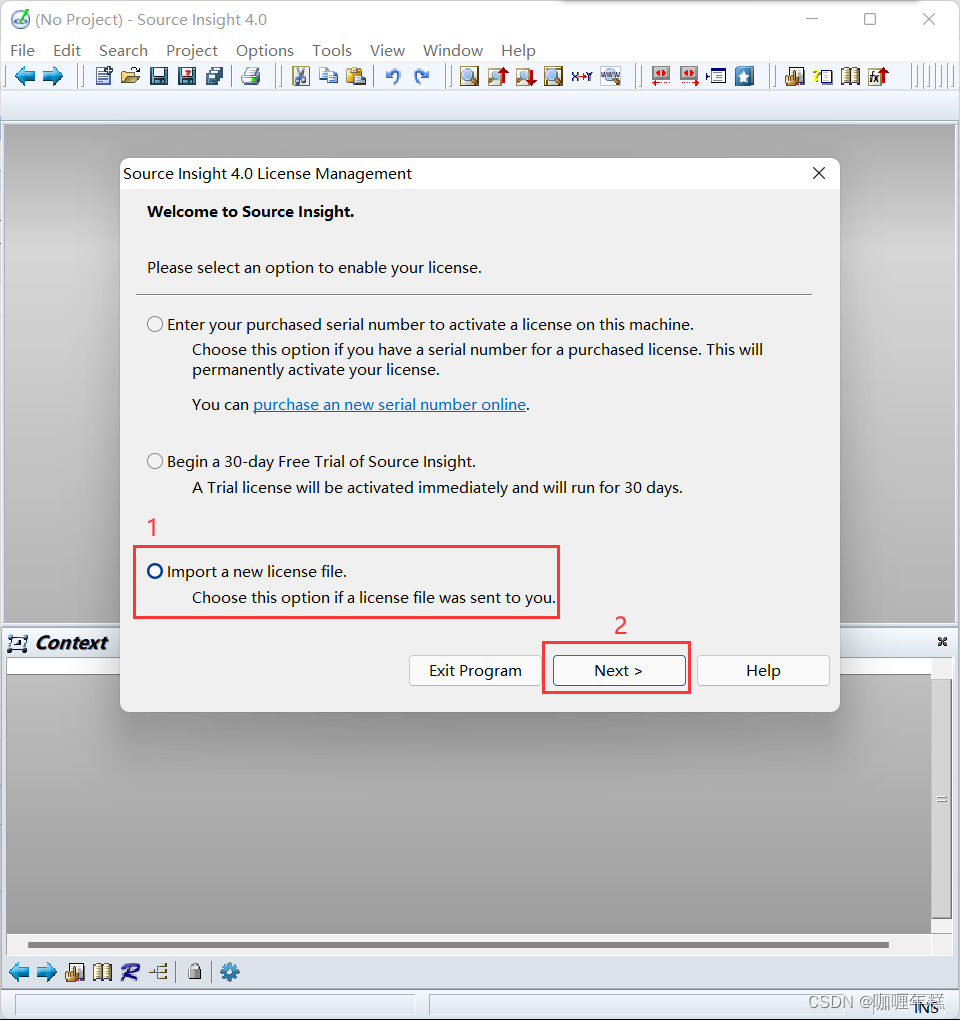Open the purchase an new serial number online link
The image size is (960, 1020).
(389, 405)
